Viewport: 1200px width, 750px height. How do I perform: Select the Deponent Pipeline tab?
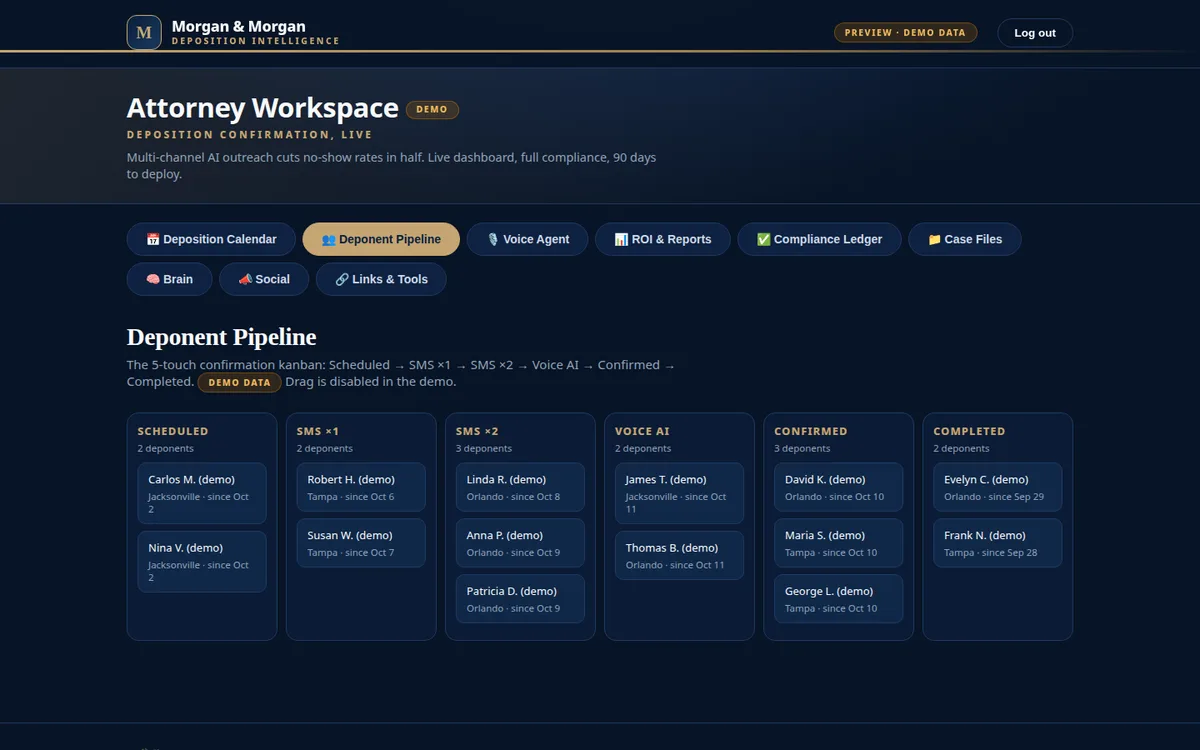(381, 239)
